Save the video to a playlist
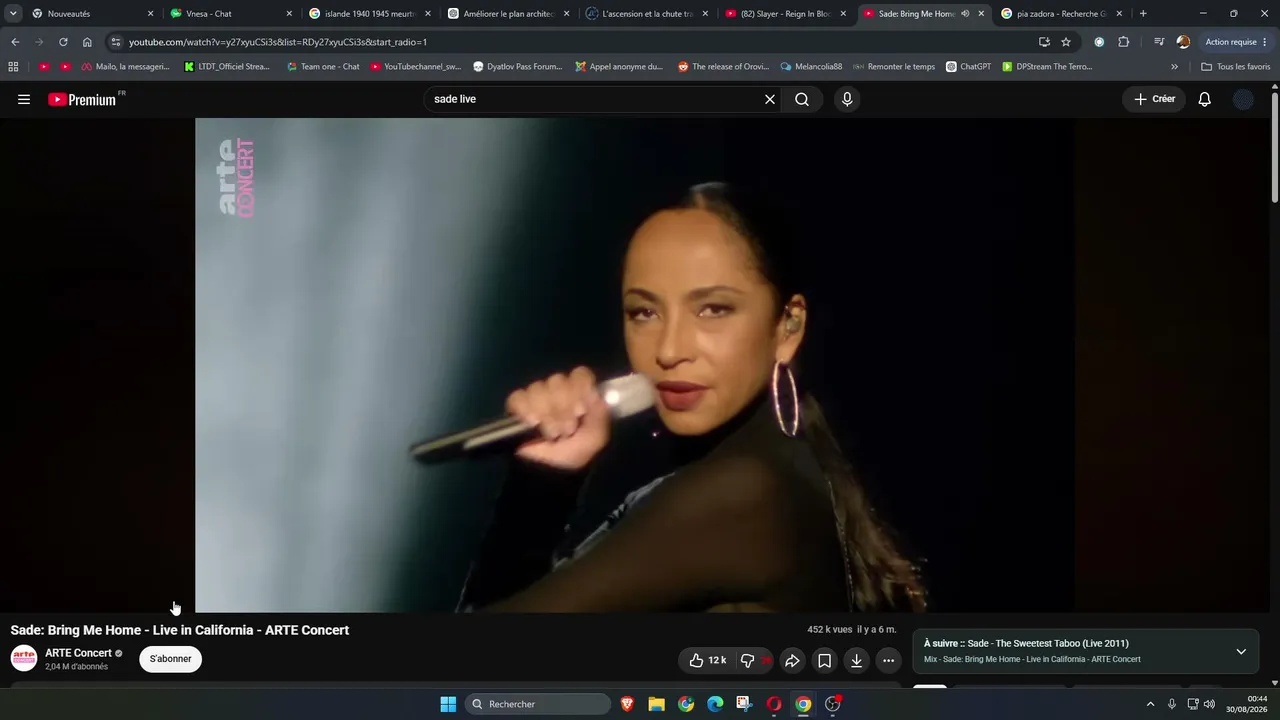This screenshot has width=1280, height=720. [824, 660]
